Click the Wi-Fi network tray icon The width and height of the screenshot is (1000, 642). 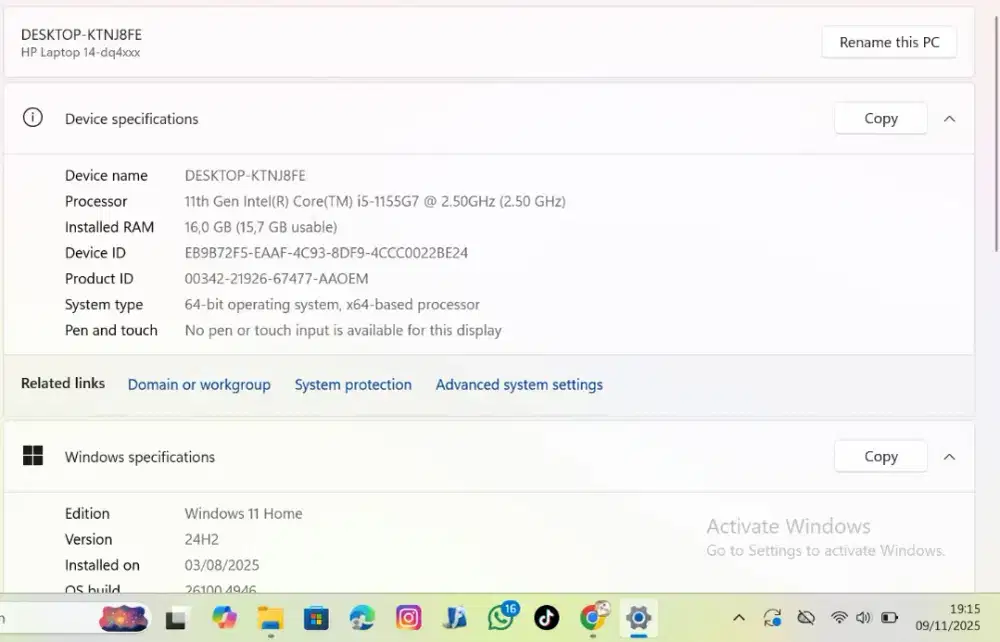pos(839,618)
